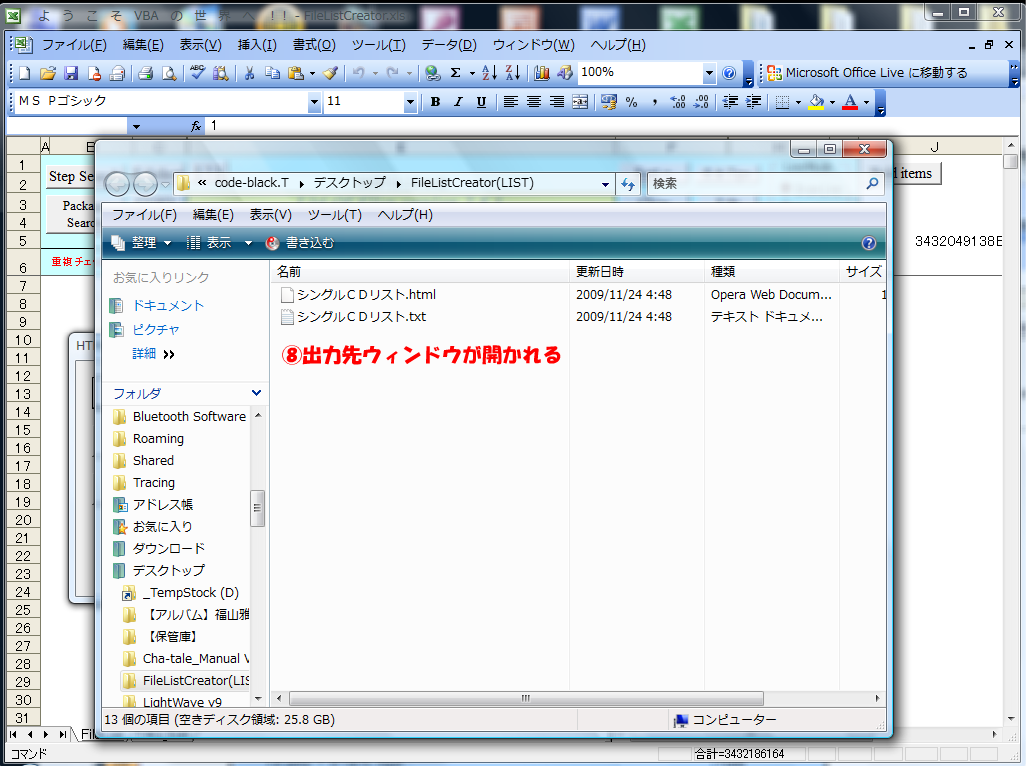Open Excel Help question mark icon

(x=729, y=73)
